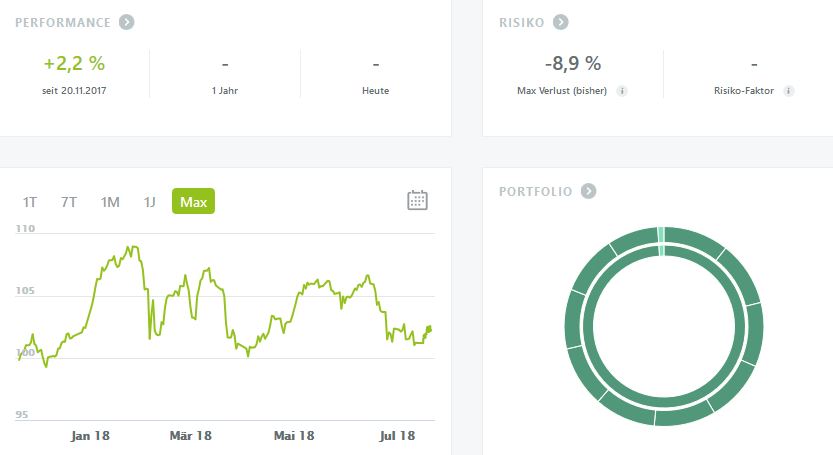Select light green top segment of outer ring
Viewport: 833px width, 455px height.
click(x=662, y=234)
